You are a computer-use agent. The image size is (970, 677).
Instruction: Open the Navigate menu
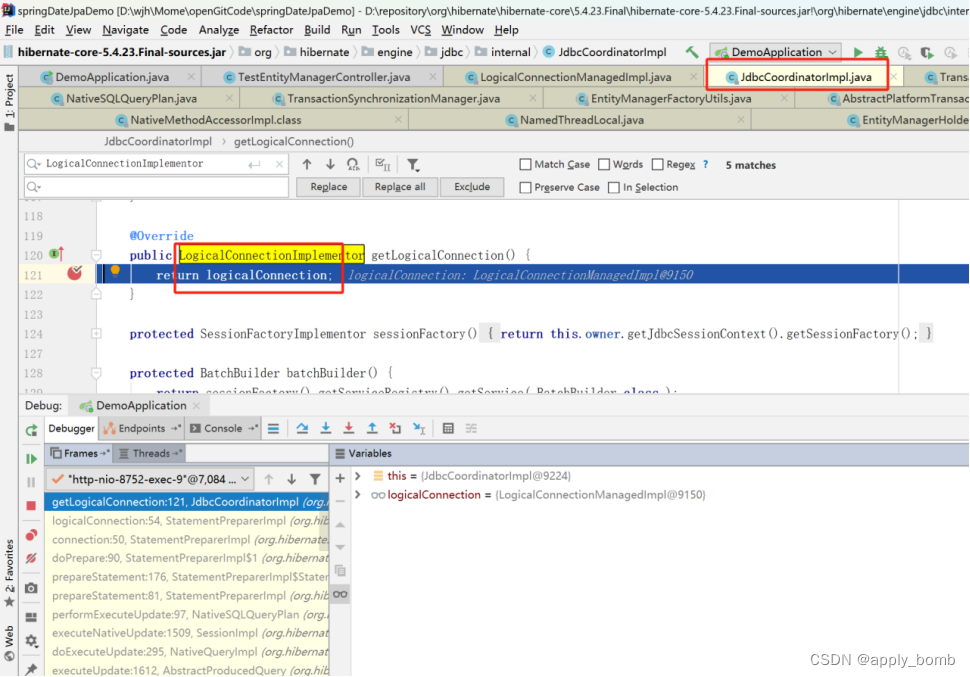124,29
